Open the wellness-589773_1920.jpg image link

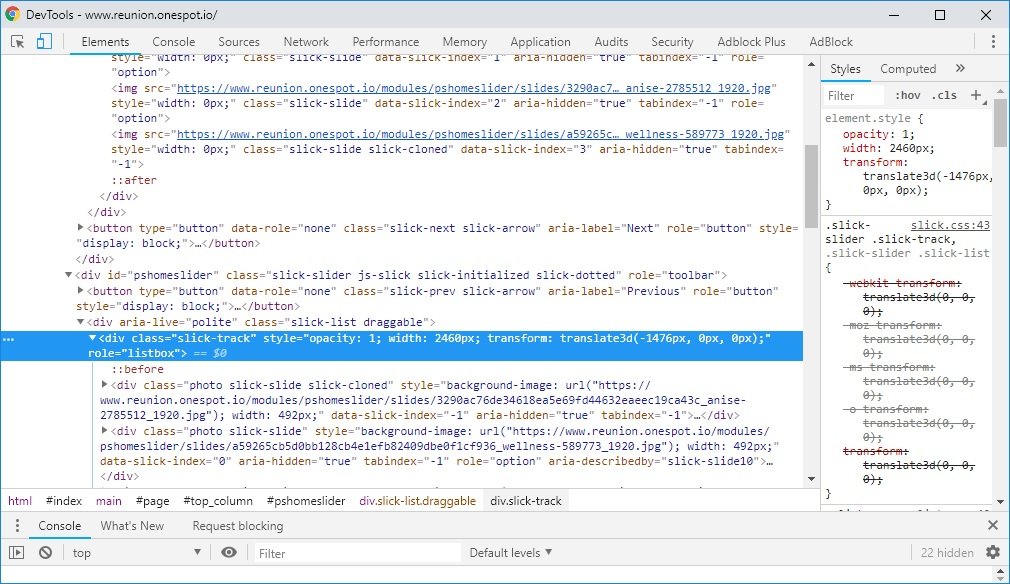pos(480,134)
